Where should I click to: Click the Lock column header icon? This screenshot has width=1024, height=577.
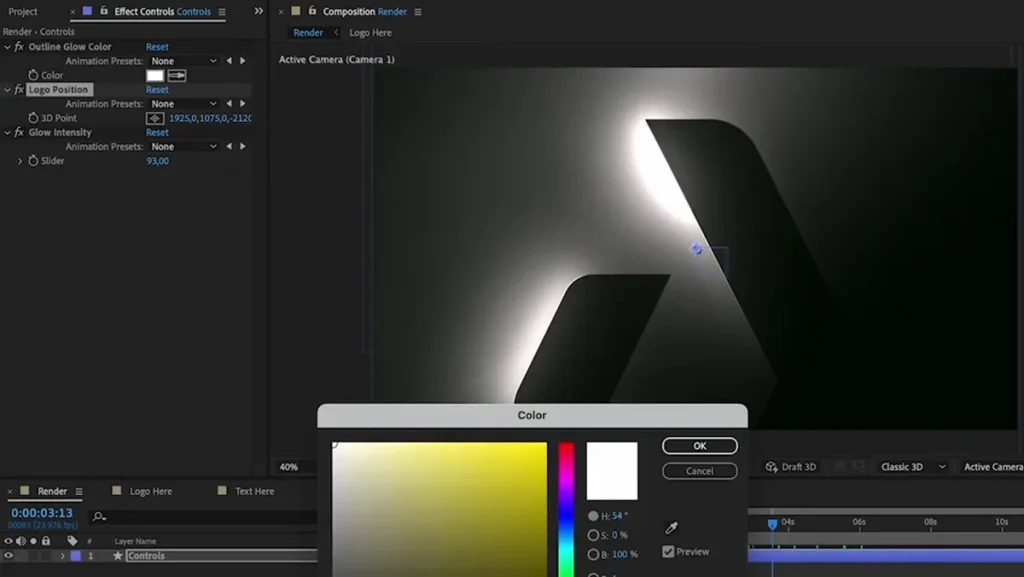pyautogui.click(x=46, y=541)
